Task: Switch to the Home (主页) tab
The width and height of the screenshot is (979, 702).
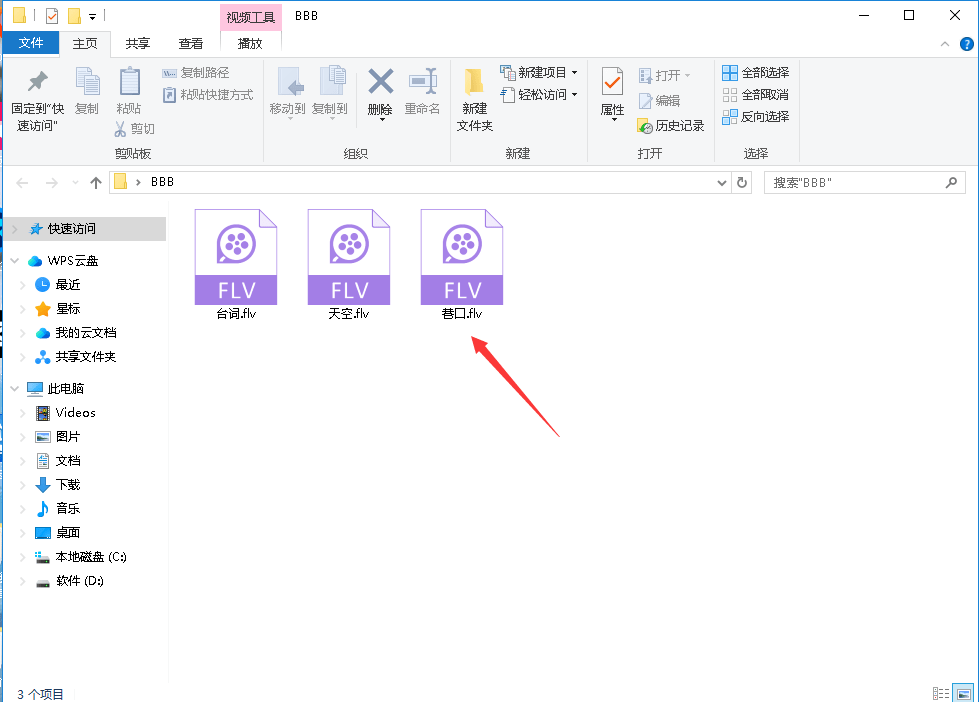Action: [x=85, y=43]
